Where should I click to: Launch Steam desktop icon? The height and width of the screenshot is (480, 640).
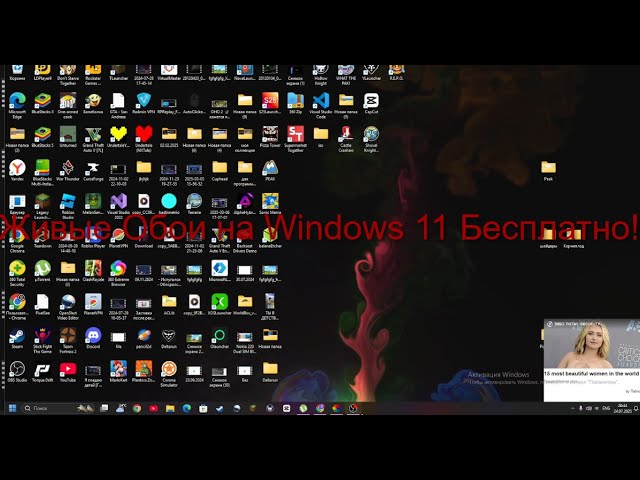[x=17, y=339]
